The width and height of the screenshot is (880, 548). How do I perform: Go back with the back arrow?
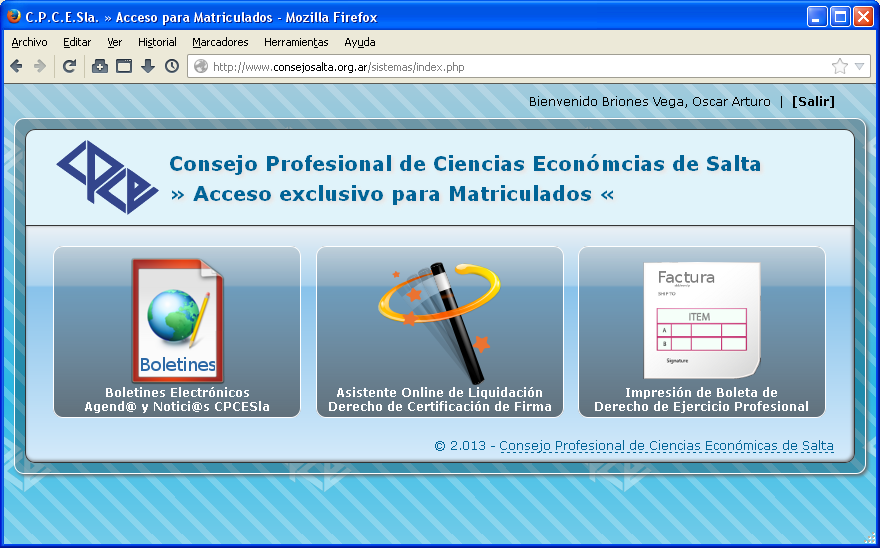pos(16,66)
